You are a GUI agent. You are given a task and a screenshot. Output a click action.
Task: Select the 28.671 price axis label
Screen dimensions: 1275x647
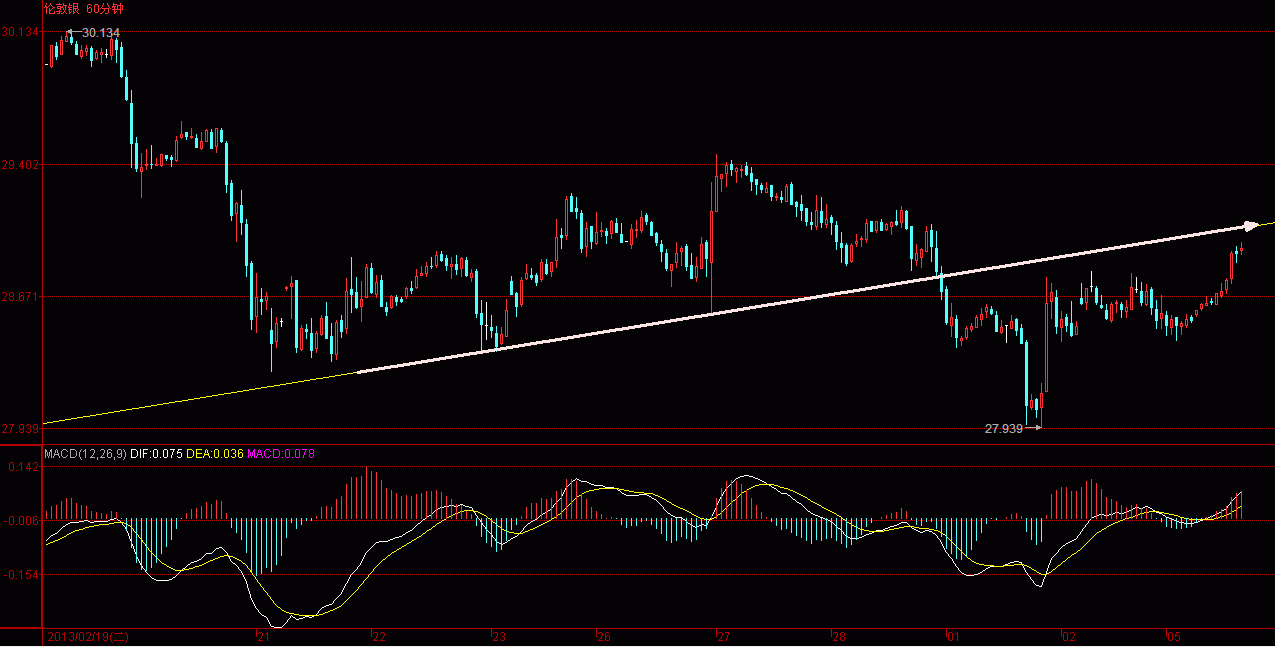(20, 297)
